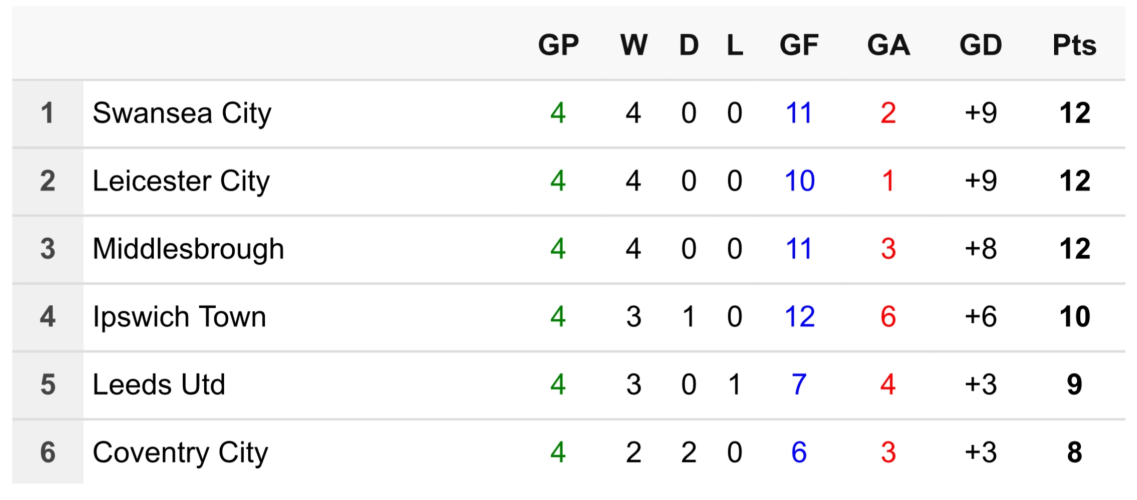Click the Swansea City team name
Screen dimensions: 1137x500
[x=181, y=113]
